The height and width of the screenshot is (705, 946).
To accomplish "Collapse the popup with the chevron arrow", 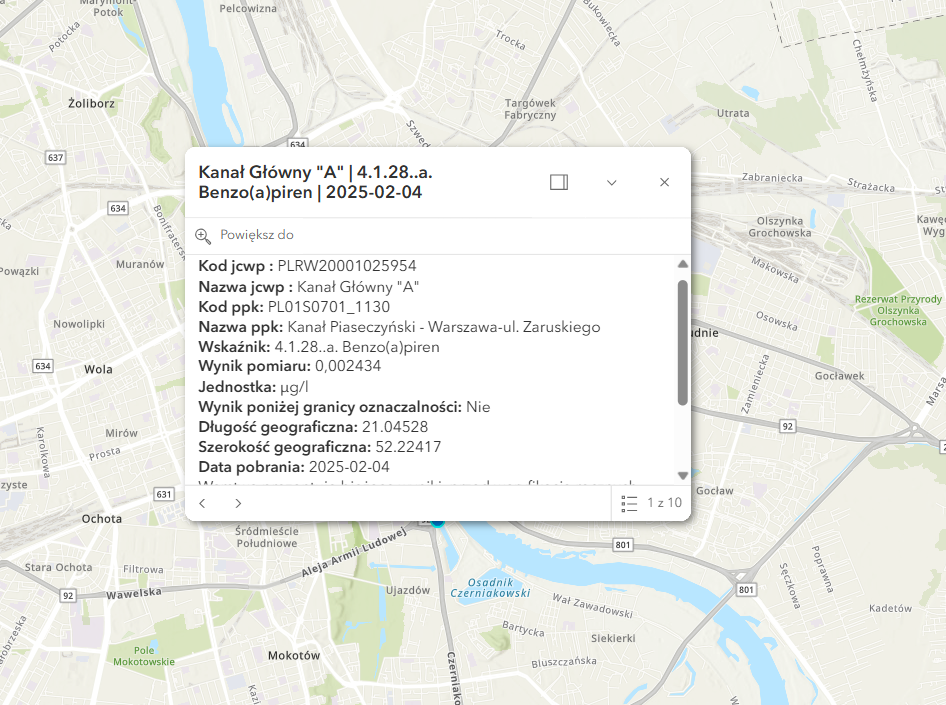I will click(612, 182).
